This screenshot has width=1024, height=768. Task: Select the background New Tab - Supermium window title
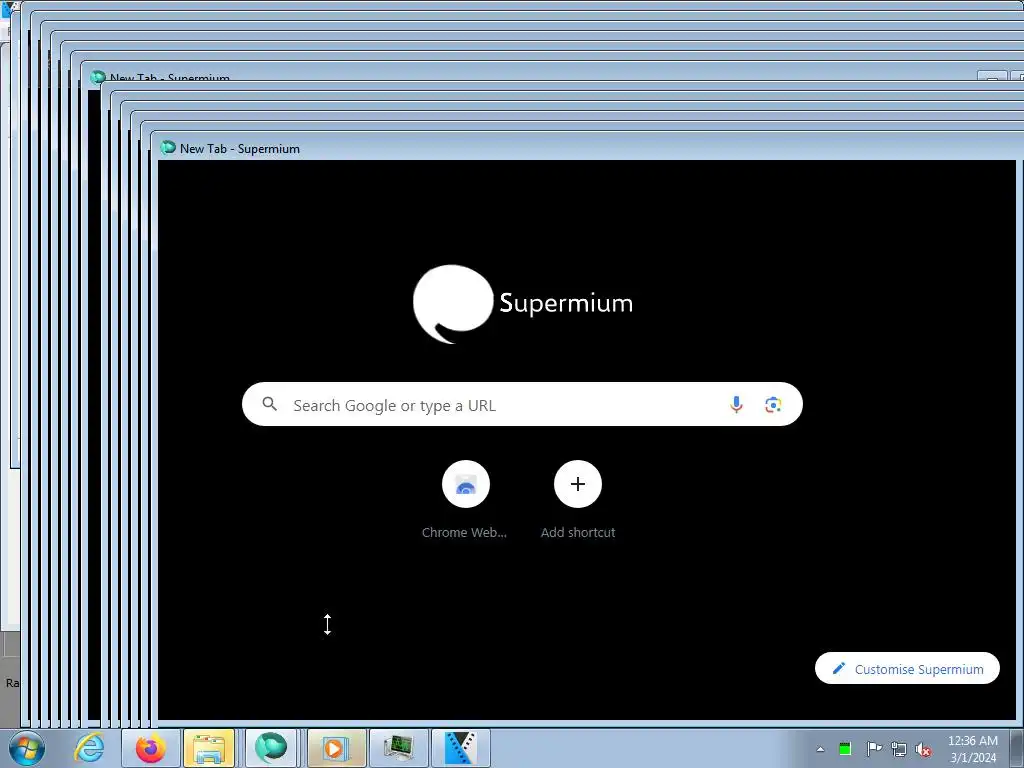[170, 78]
